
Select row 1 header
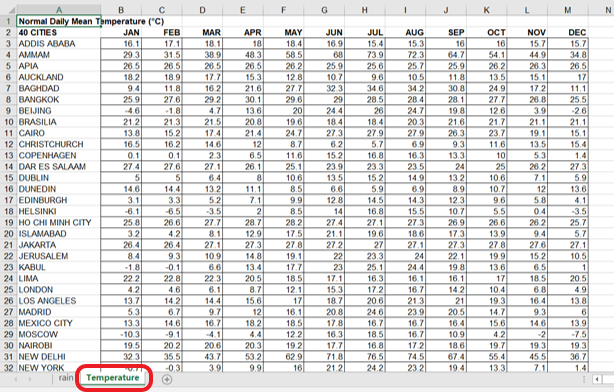8,21
